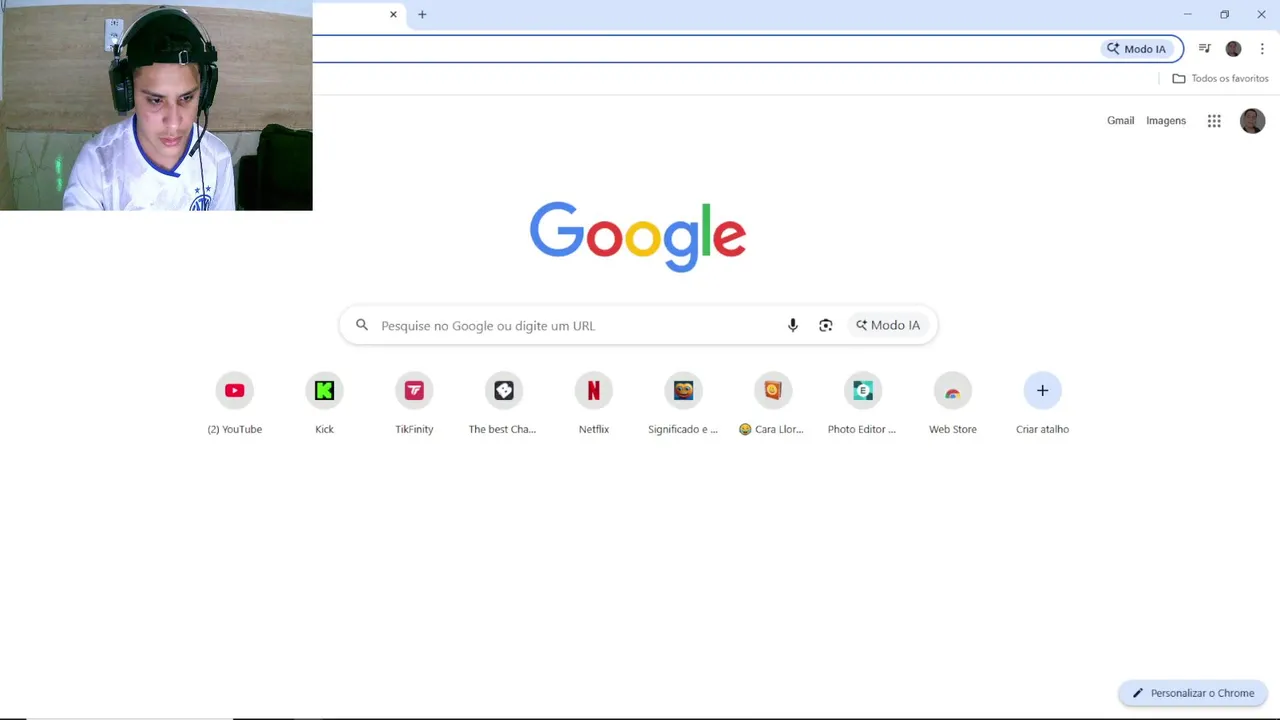This screenshot has height=720, width=1280.
Task: Click the search magnifier icon
Action: (x=362, y=325)
